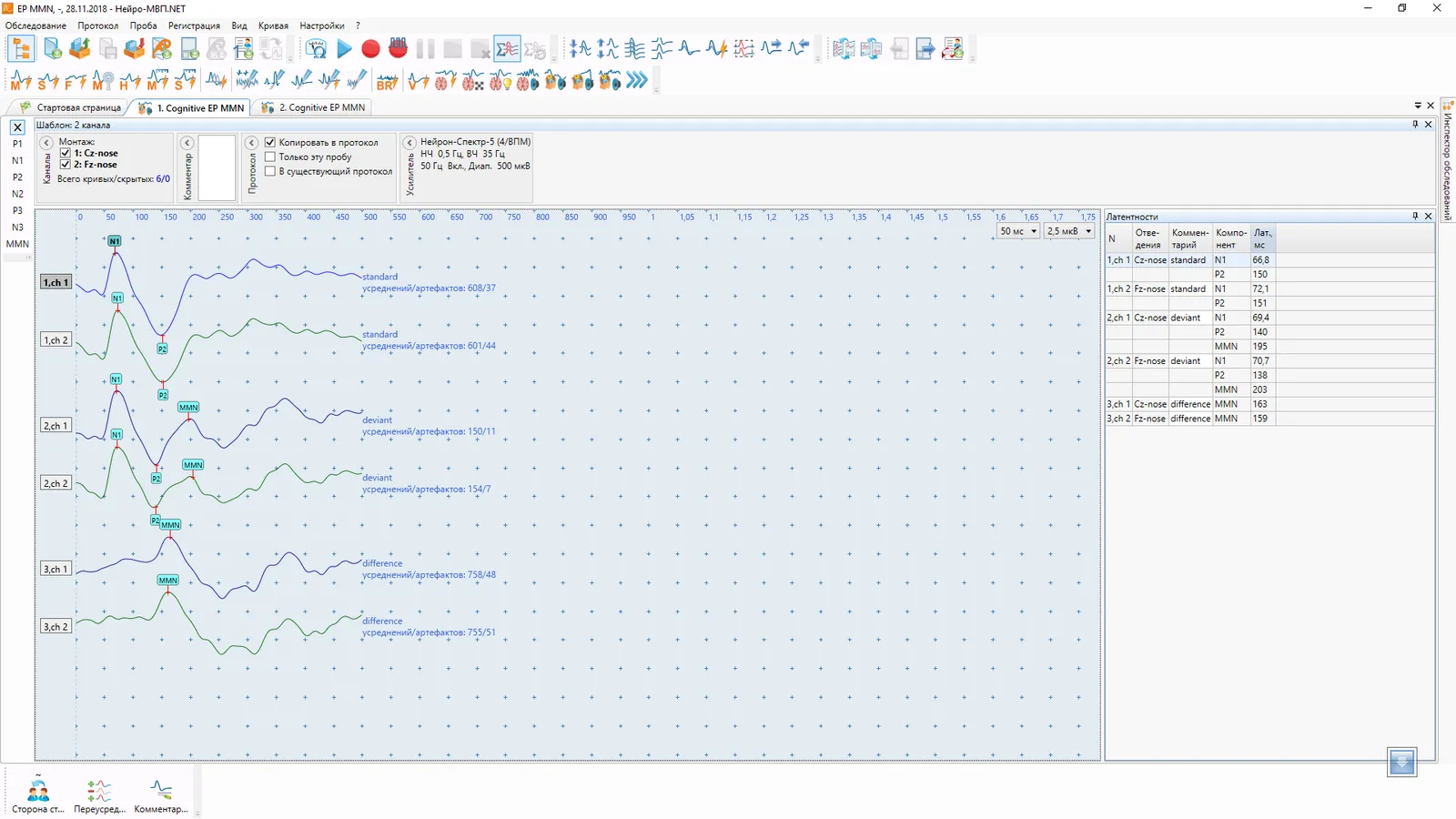Image resolution: width=1456 pixels, height=819 pixels.
Task: Click the blue Play start-acquisition button
Action: [344, 49]
